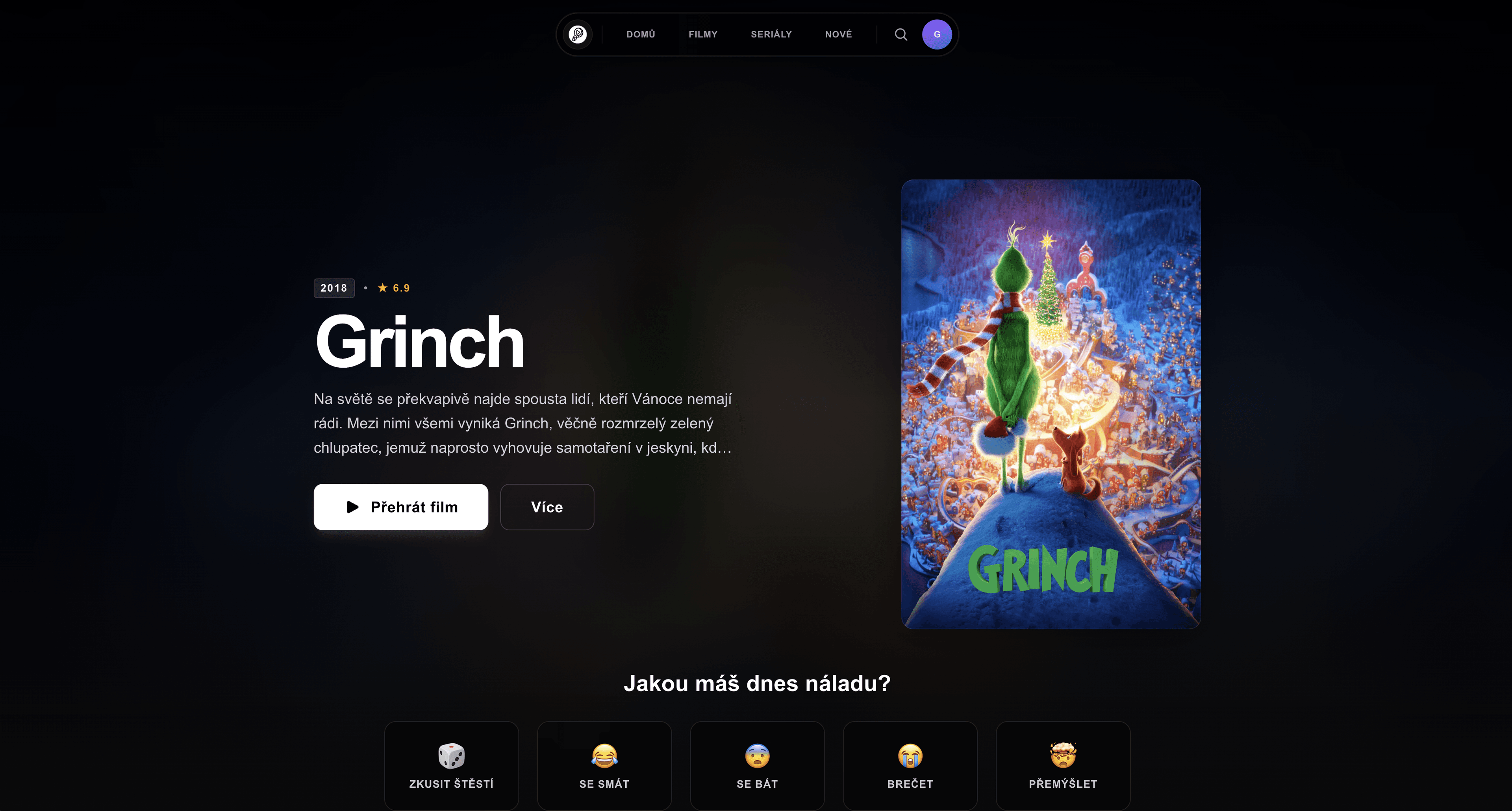This screenshot has width=1512, height=811.
Task: Click the Grinch movie title
Action: point(419,342)
